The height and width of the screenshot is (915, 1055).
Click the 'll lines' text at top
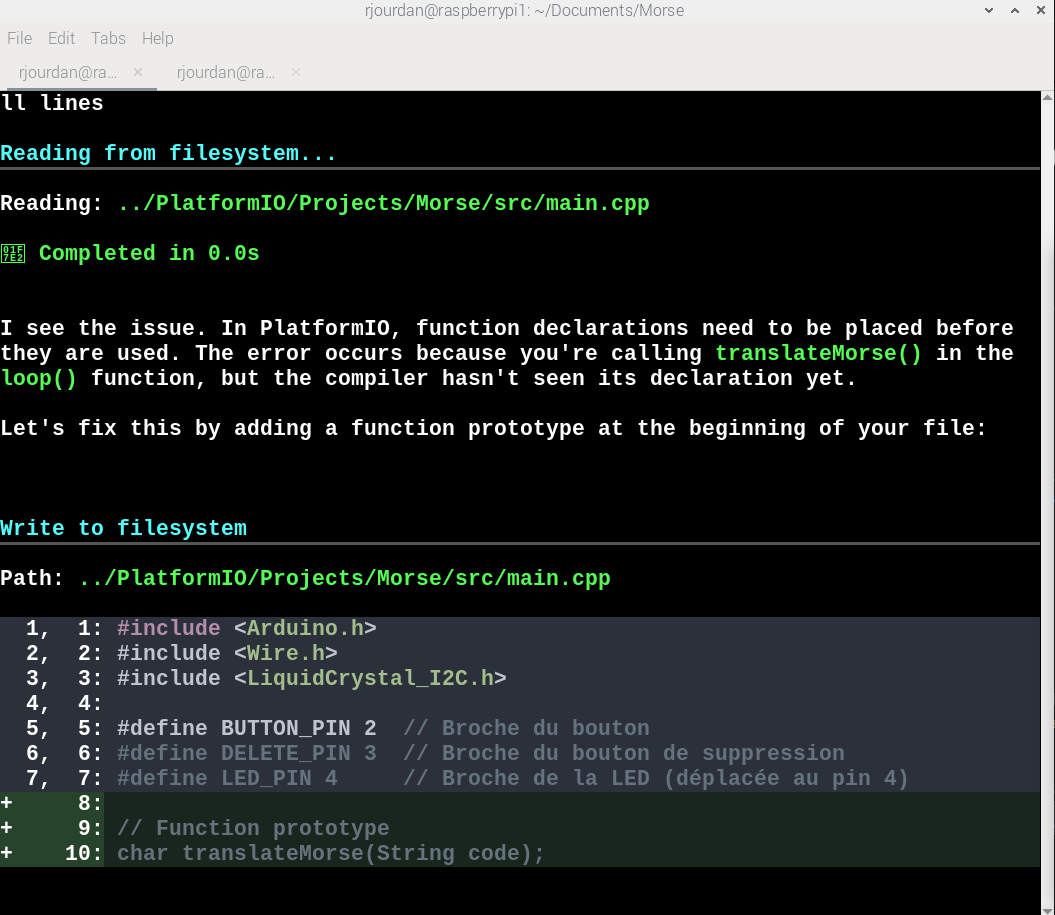52,103
